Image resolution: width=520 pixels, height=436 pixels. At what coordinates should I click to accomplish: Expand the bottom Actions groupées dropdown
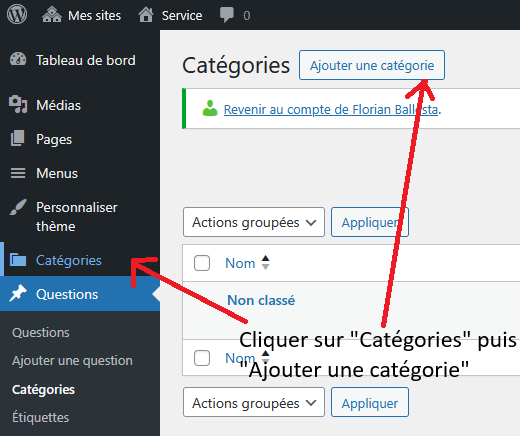tap(254, 402)
